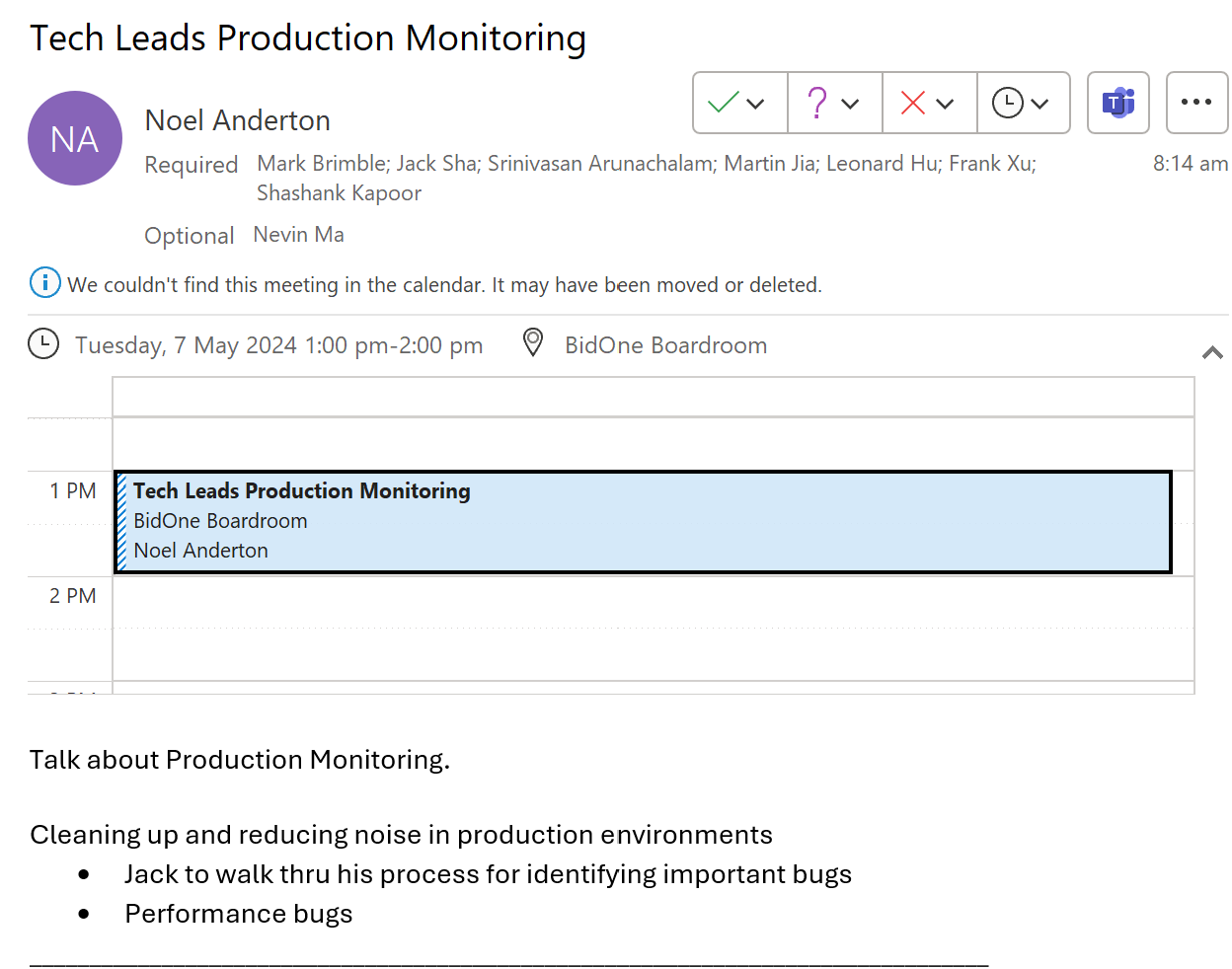Click the clock icon beside the meeting date
The width and height of the screenshot is (1232, 969).
point(43,344)
